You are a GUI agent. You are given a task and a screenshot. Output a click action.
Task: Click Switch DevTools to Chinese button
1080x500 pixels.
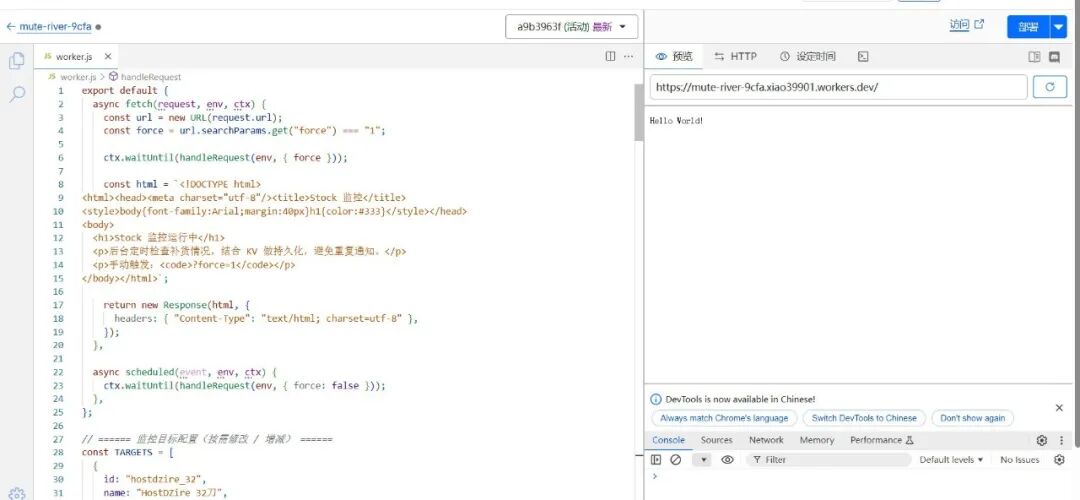pos(864,418)
